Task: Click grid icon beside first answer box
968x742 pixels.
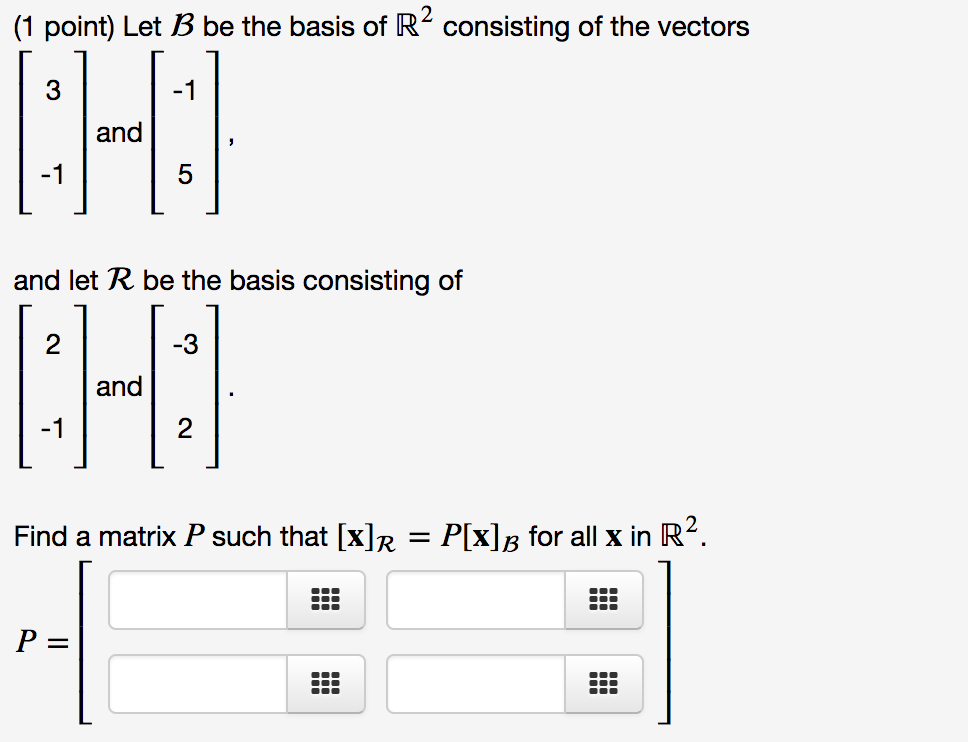Action: pyautogui.click(x=325, y=600)
